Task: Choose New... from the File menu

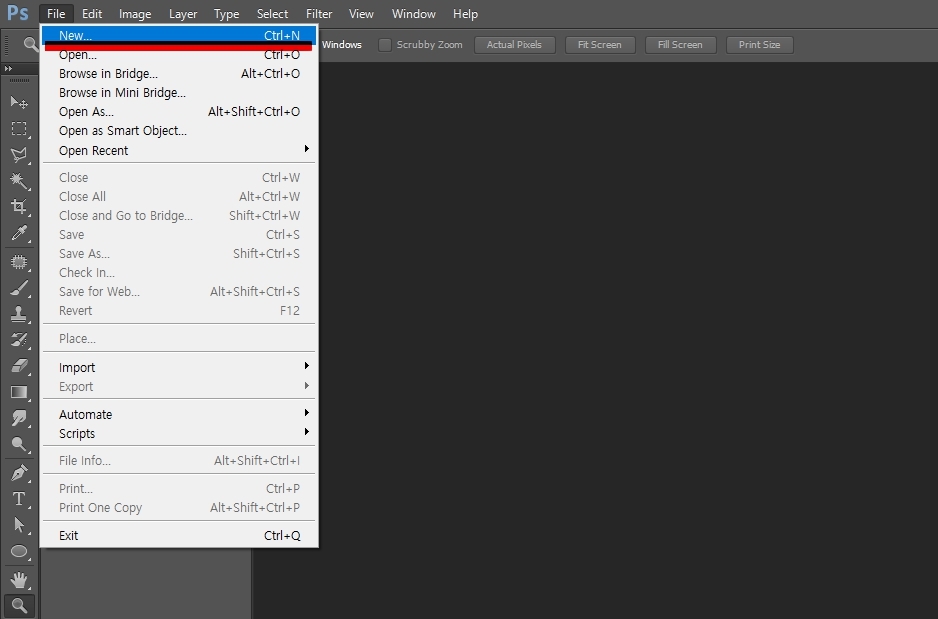Action: 179,35
